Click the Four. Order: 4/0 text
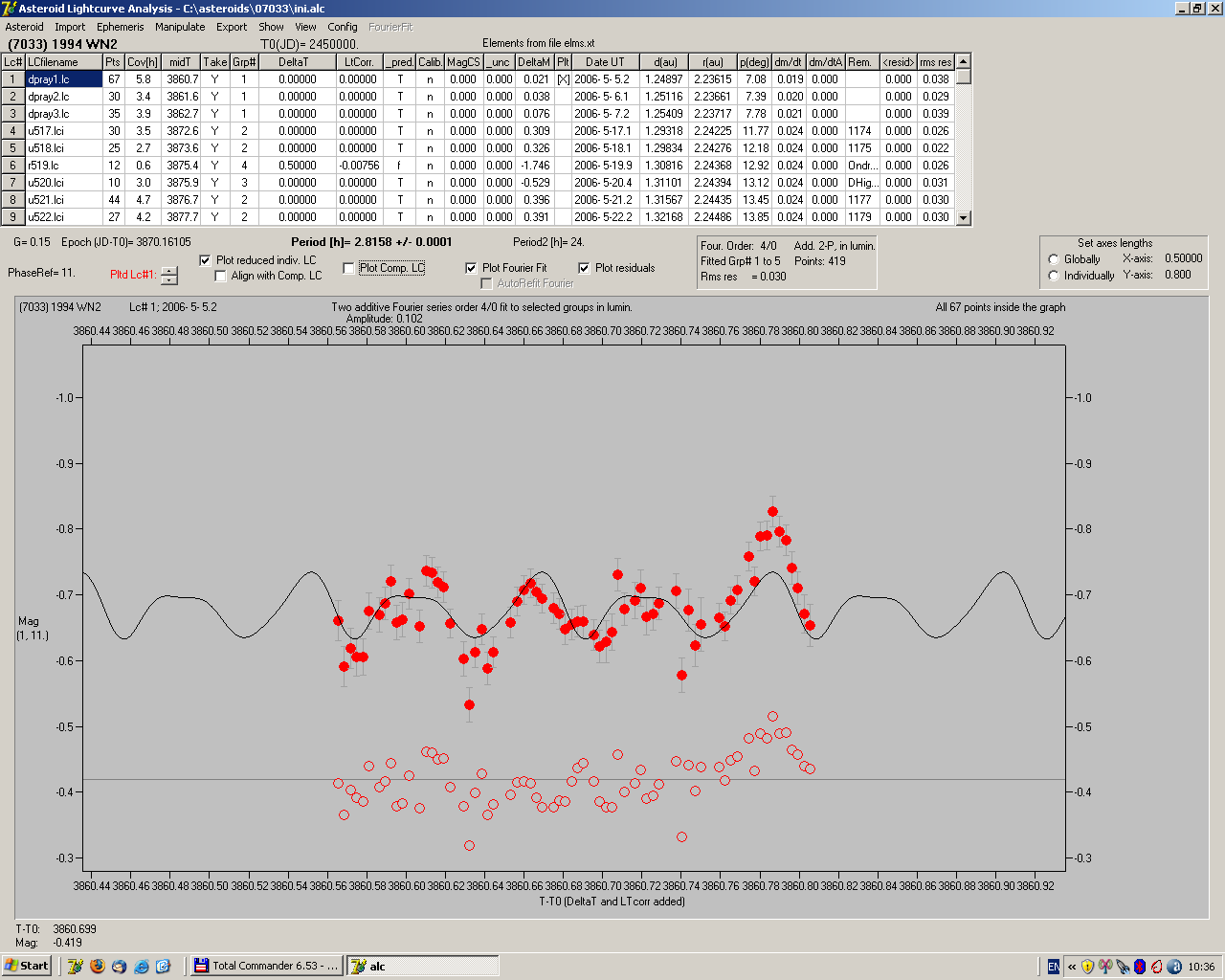The height and width of the screenshot is (980, 1225). click(738, 246)
